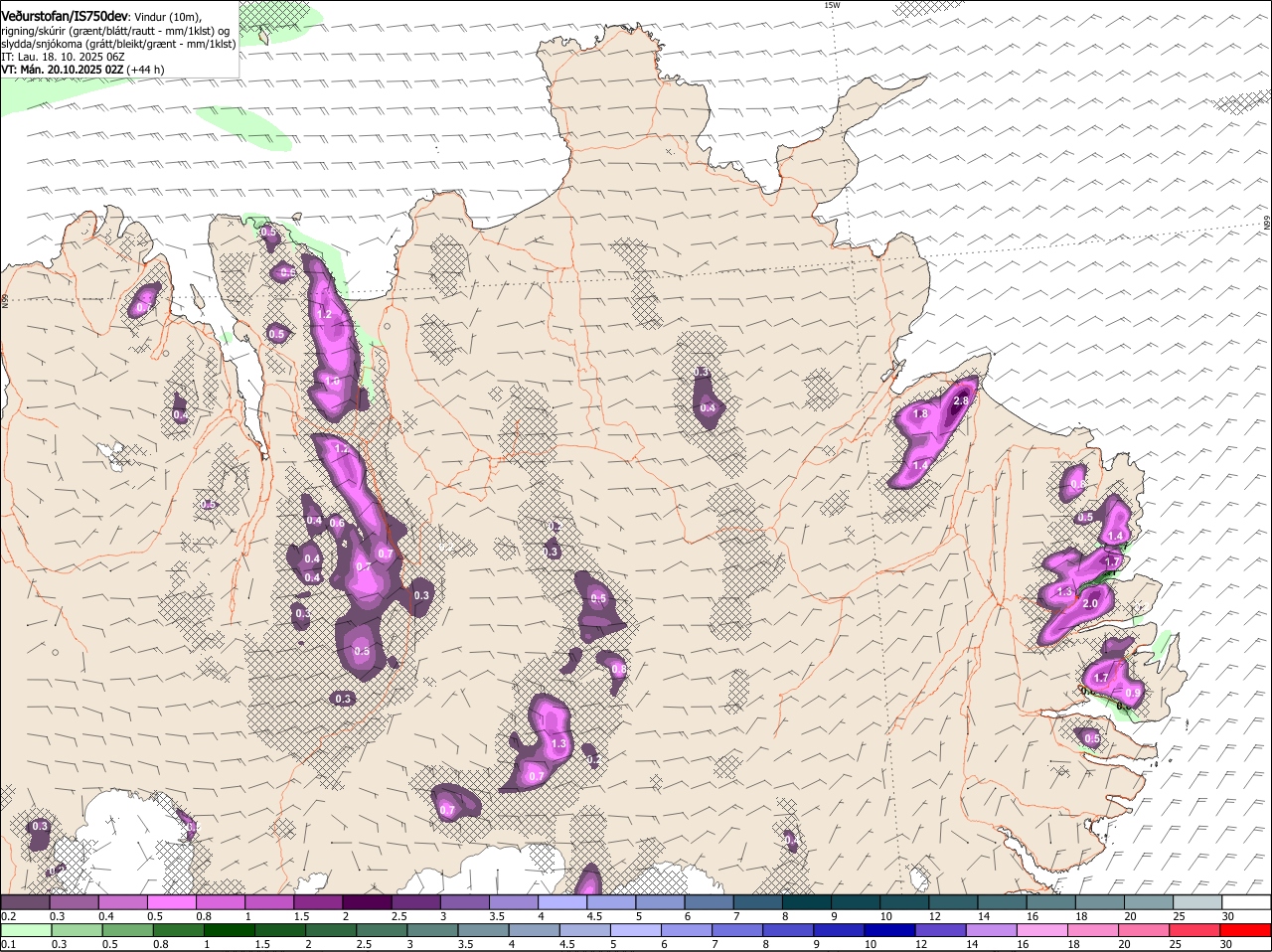The width and height of the screenshot is (1272, 952).
Task: Click the 30 label on the upper scale
Action: pyautogui.click(x=1227, y=916)
